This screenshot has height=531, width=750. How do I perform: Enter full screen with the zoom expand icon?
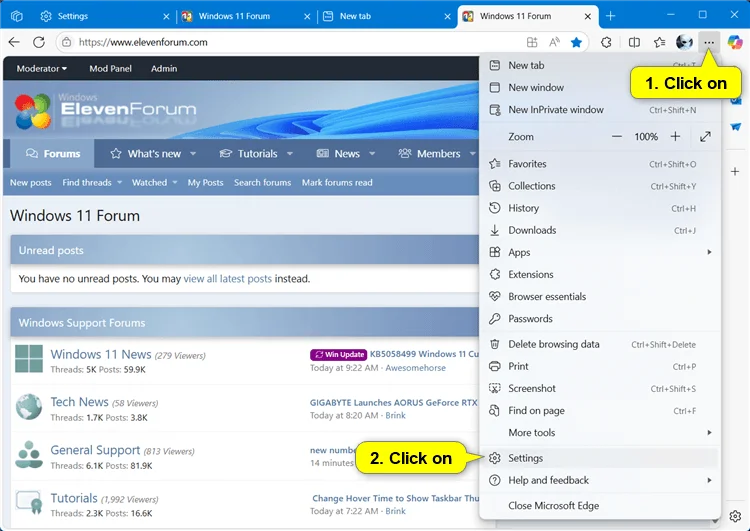(x=705, y=137)
